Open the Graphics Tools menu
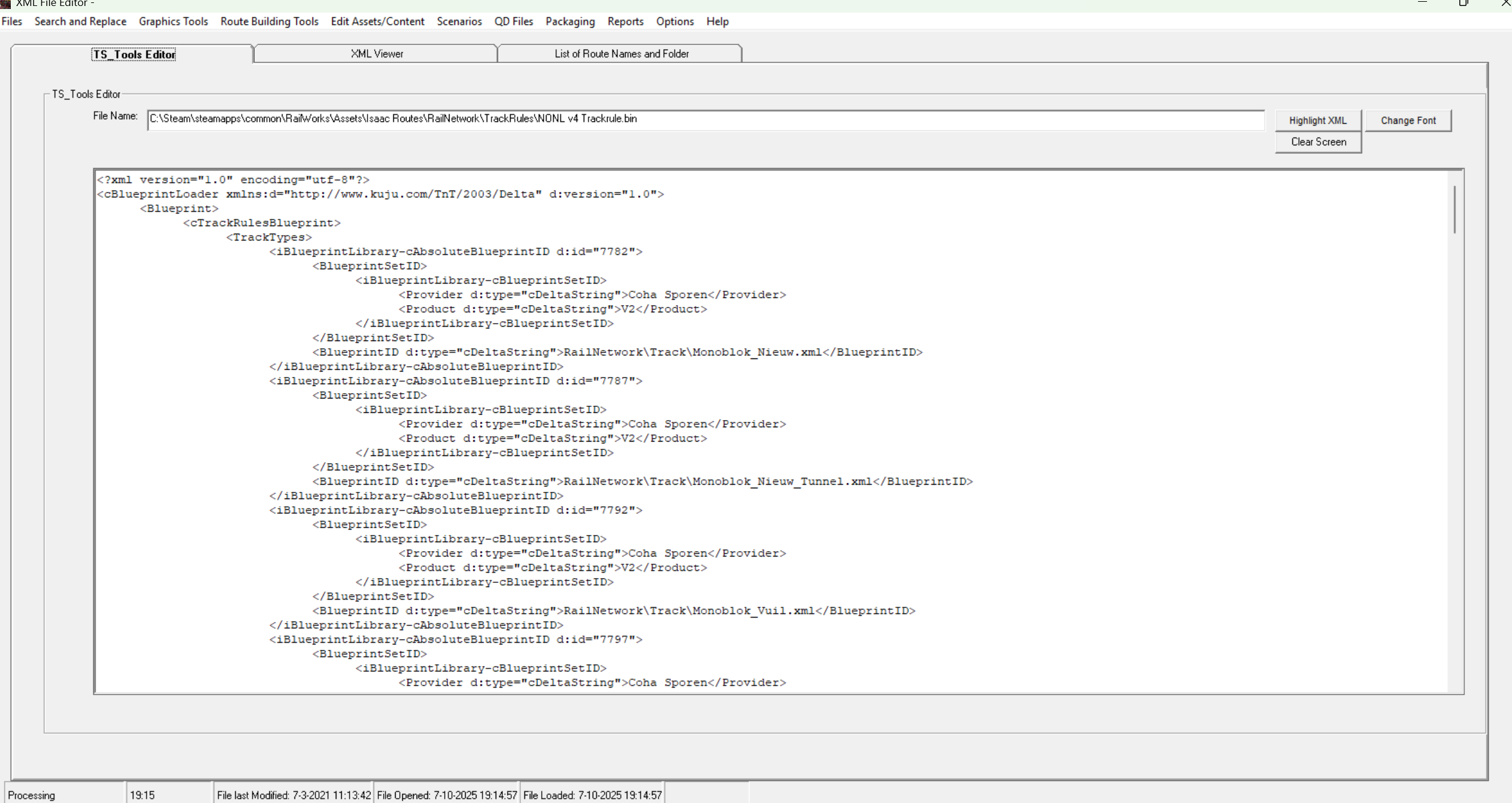This screenshot has width=1512, height=803. [x=173, y=22]
